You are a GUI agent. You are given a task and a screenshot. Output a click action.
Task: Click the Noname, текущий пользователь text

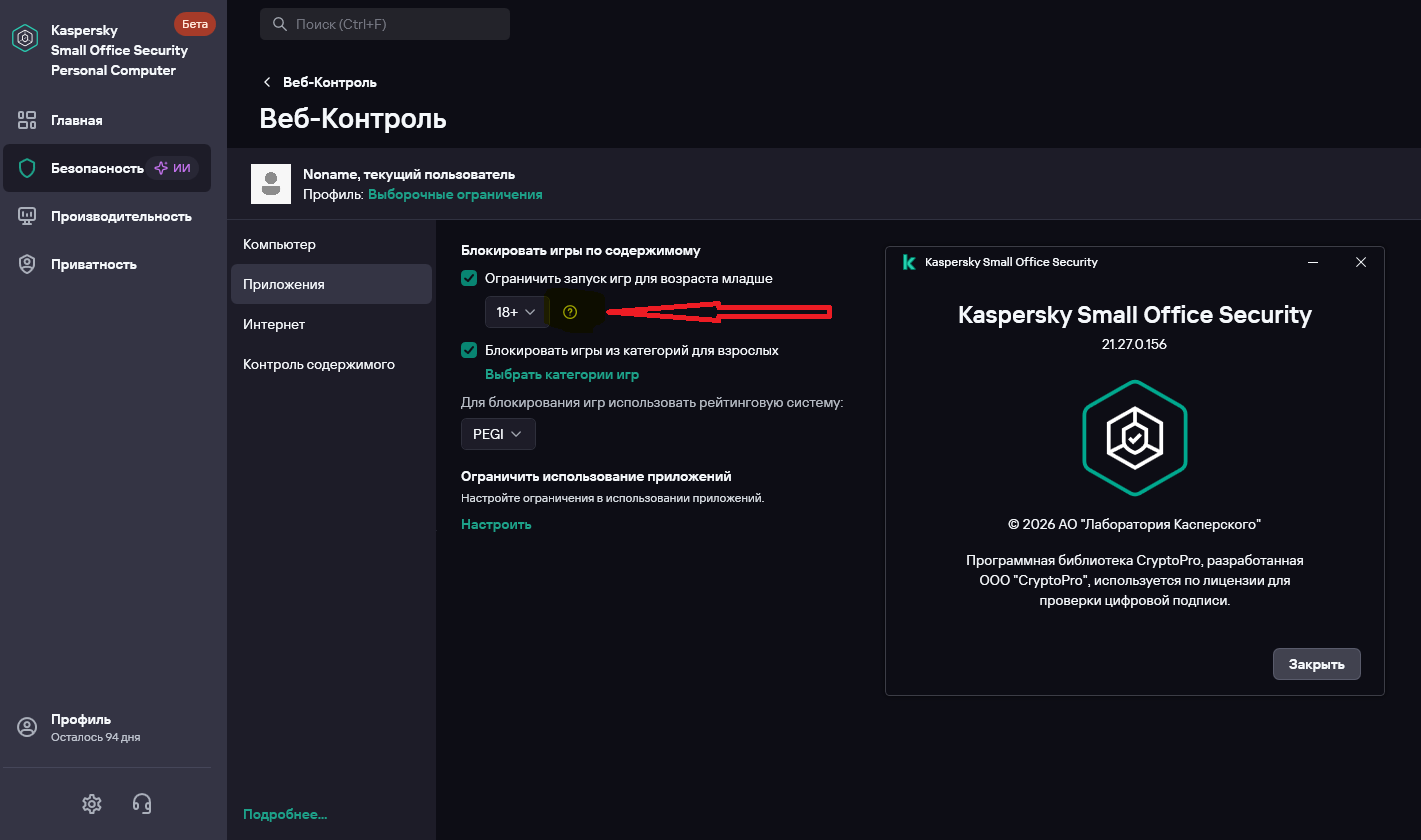click(x=409, y=174)
